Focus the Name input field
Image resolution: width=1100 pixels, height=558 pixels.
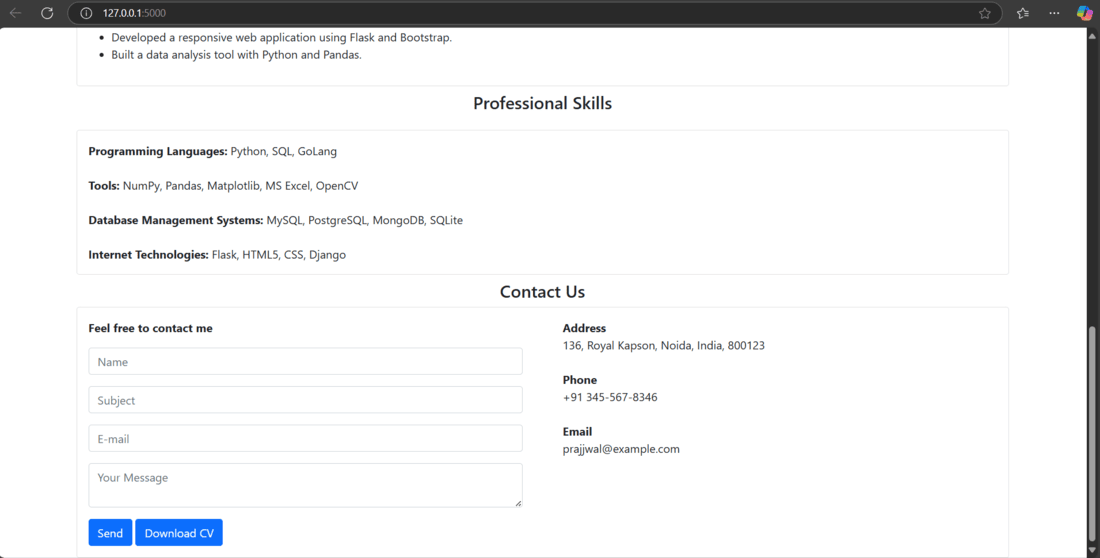pyautogui.click(x=305, y=361)
